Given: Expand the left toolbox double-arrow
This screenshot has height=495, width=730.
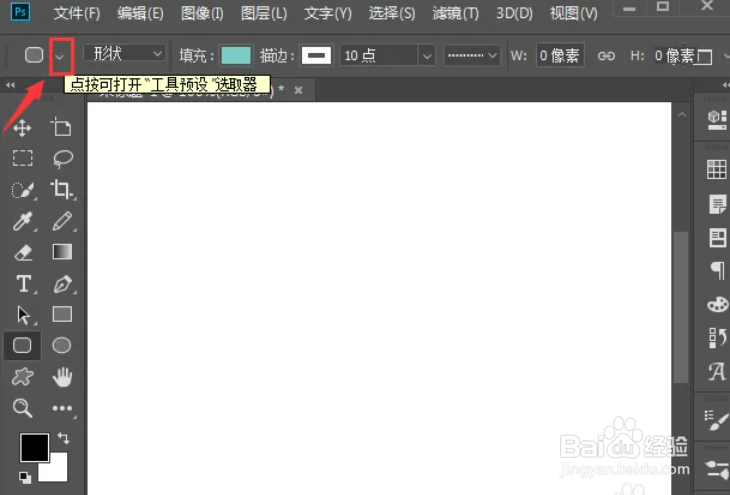Looking at the screenshot, I should (10, 85).
